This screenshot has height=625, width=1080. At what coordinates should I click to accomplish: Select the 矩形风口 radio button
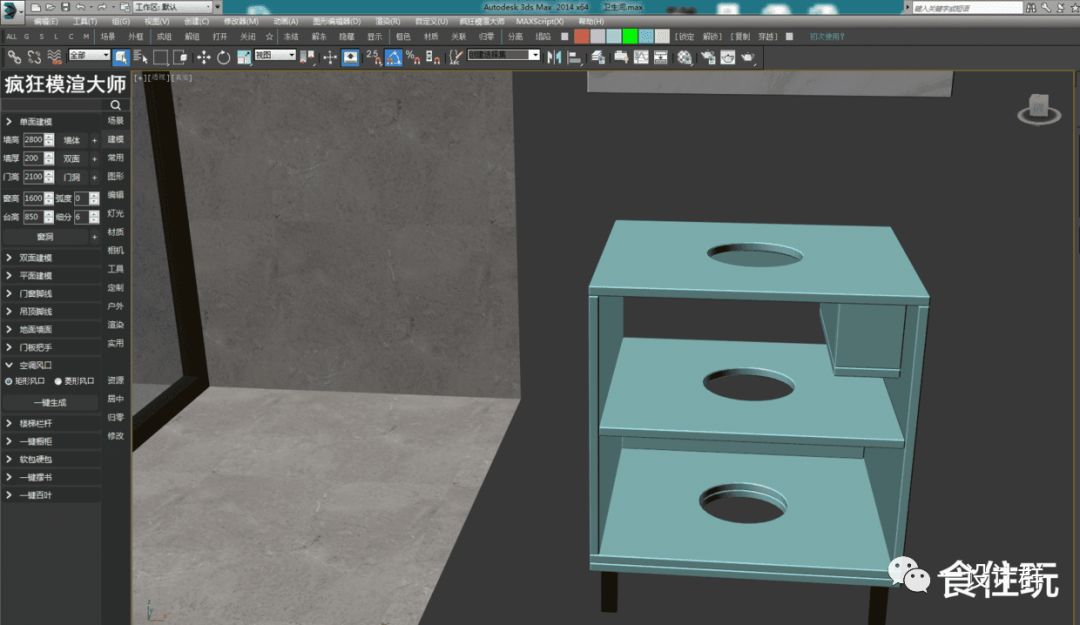point(9,381)
